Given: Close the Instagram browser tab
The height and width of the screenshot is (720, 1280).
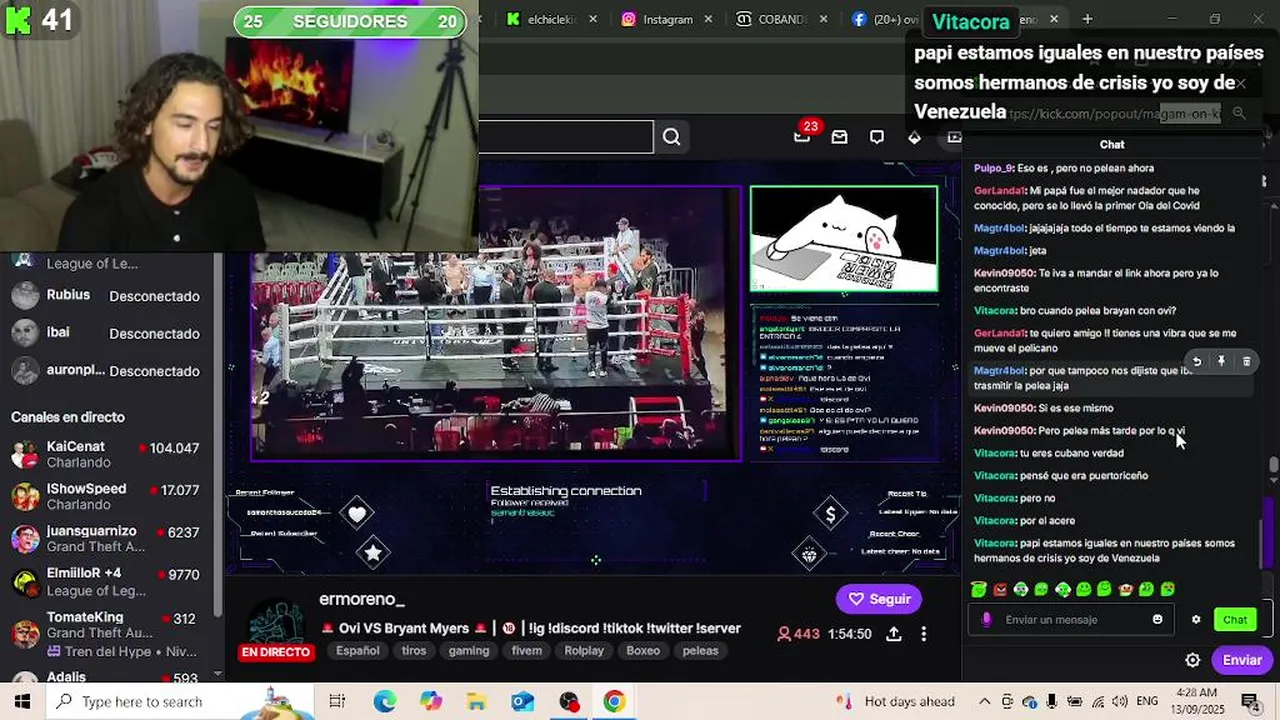Looking at the screenshot, I should point(709,19).
